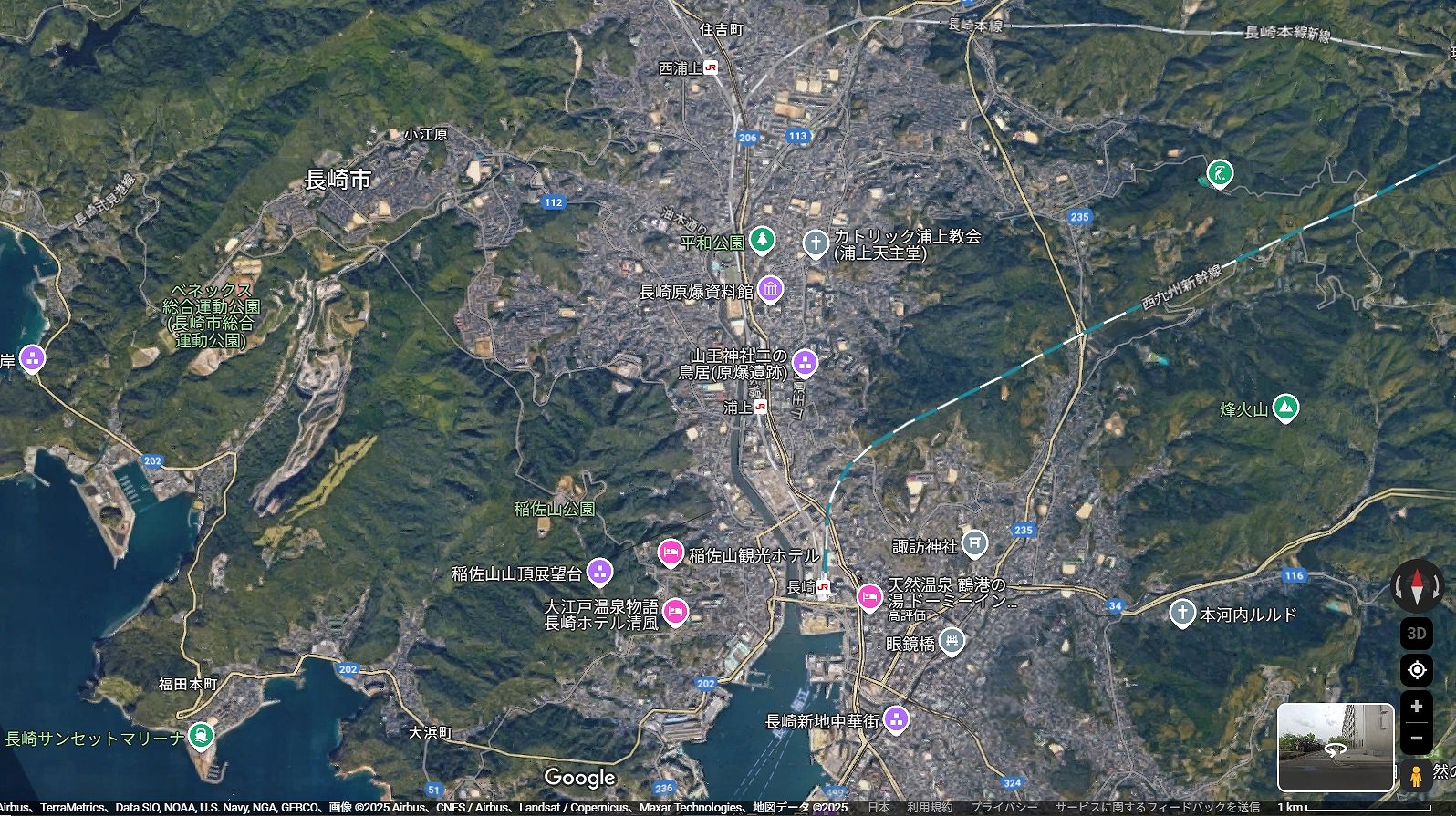The image size is (1456, 816).
Task: Select the カトリック浦上教会 church marker
Action: tap(815, 243)
